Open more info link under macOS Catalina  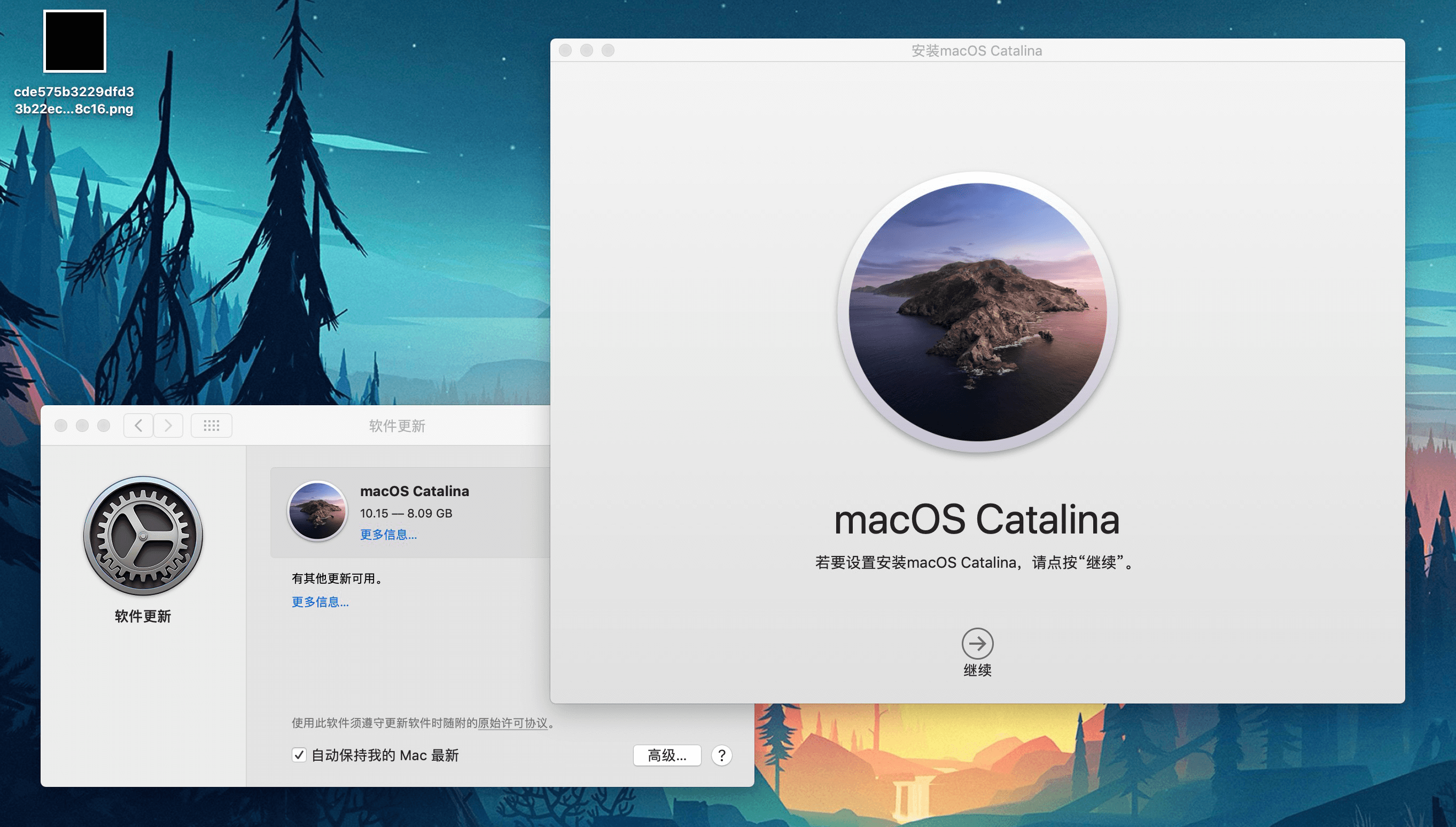(x=388, y=535)
